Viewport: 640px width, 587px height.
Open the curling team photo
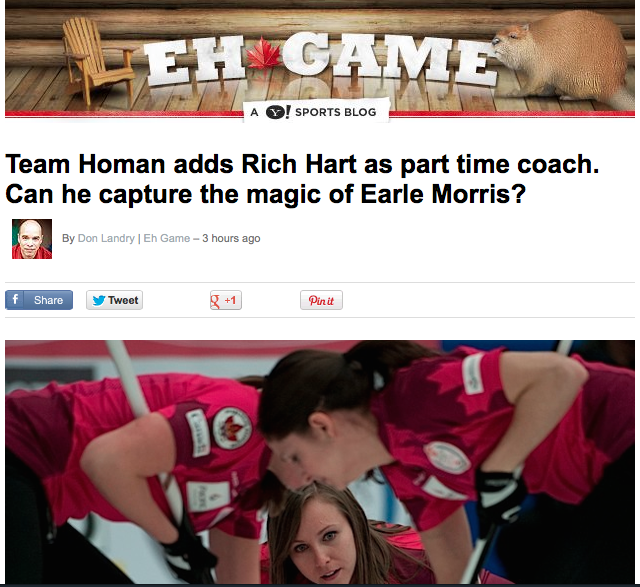point(320,462)
